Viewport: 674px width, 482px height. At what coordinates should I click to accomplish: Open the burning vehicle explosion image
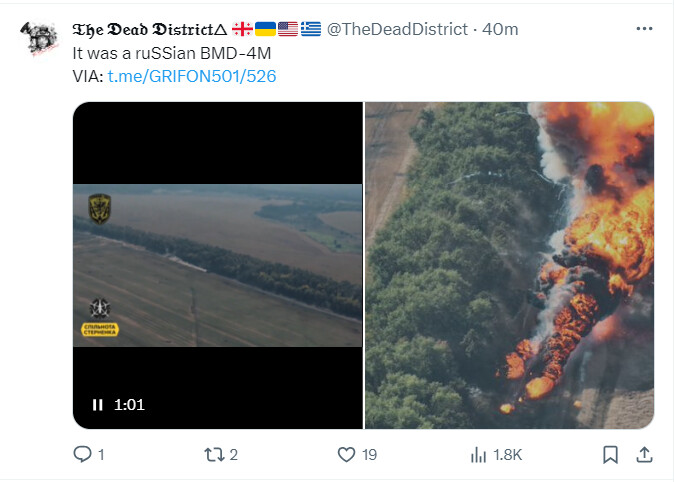[509, 265]
